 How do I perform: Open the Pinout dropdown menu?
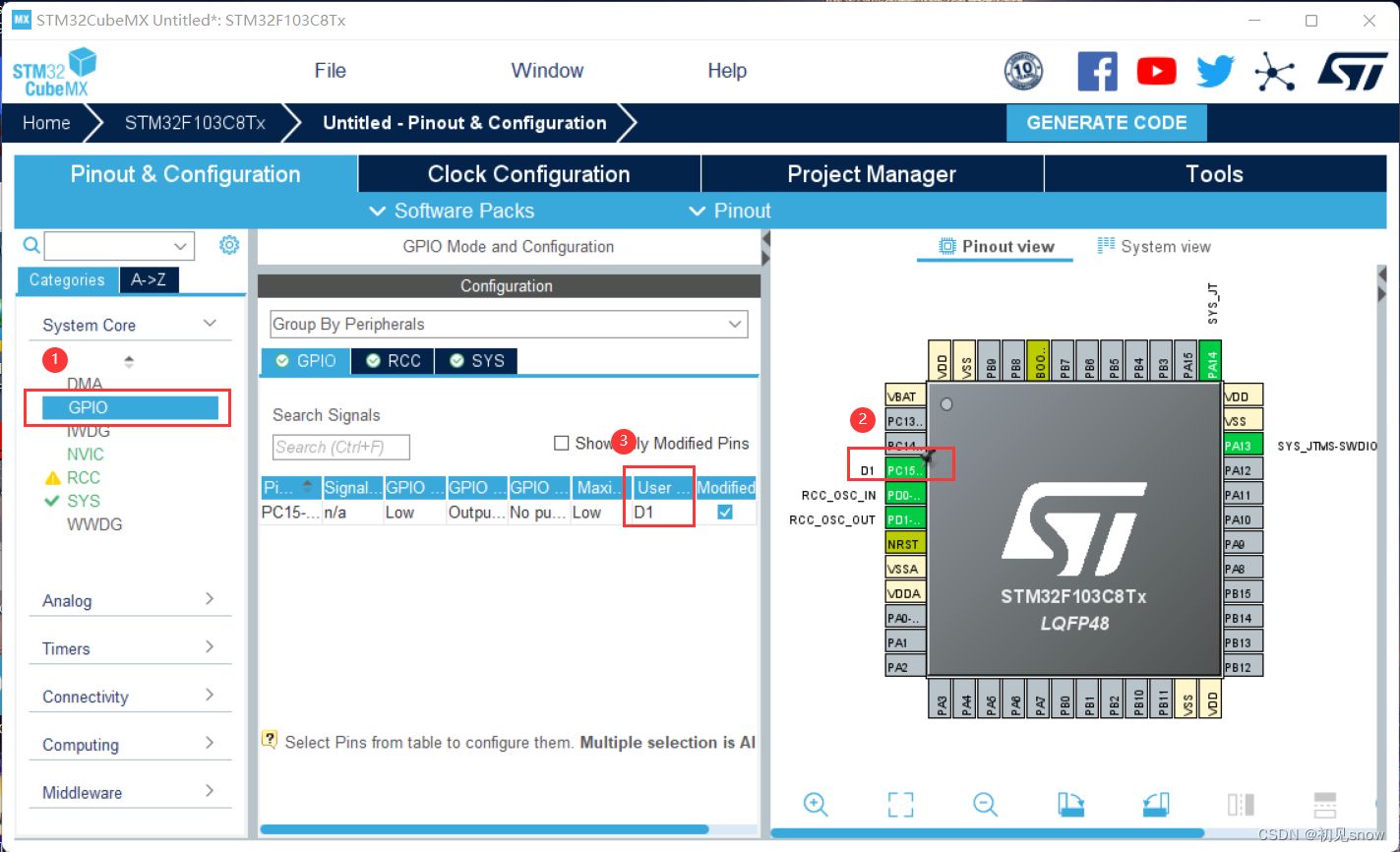pos(730,211)
